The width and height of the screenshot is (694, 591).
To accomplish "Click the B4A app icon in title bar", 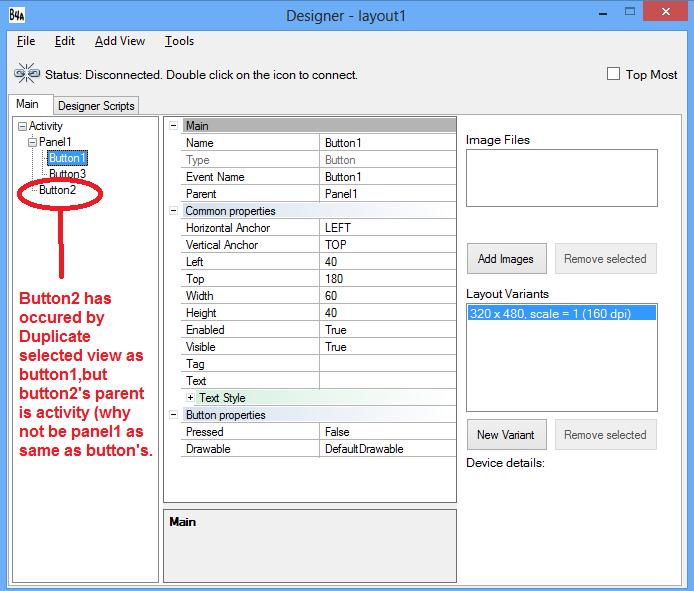I will click(x=17, y=15).
